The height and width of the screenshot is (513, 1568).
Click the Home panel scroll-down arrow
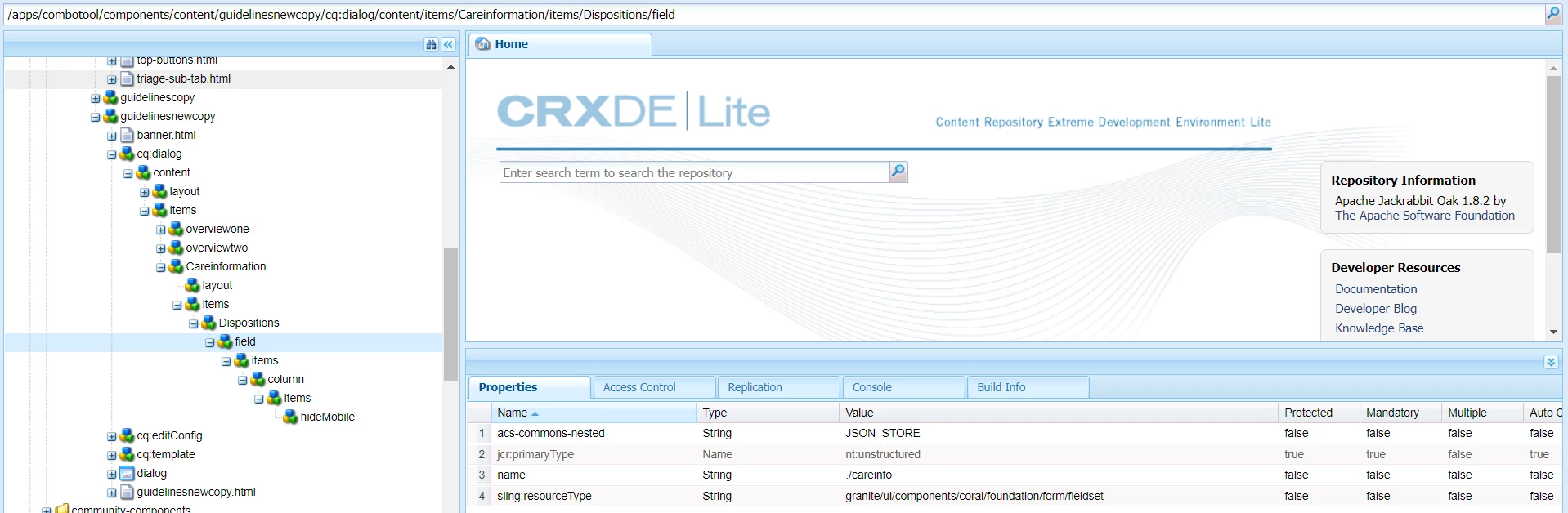coord(1553,332)
